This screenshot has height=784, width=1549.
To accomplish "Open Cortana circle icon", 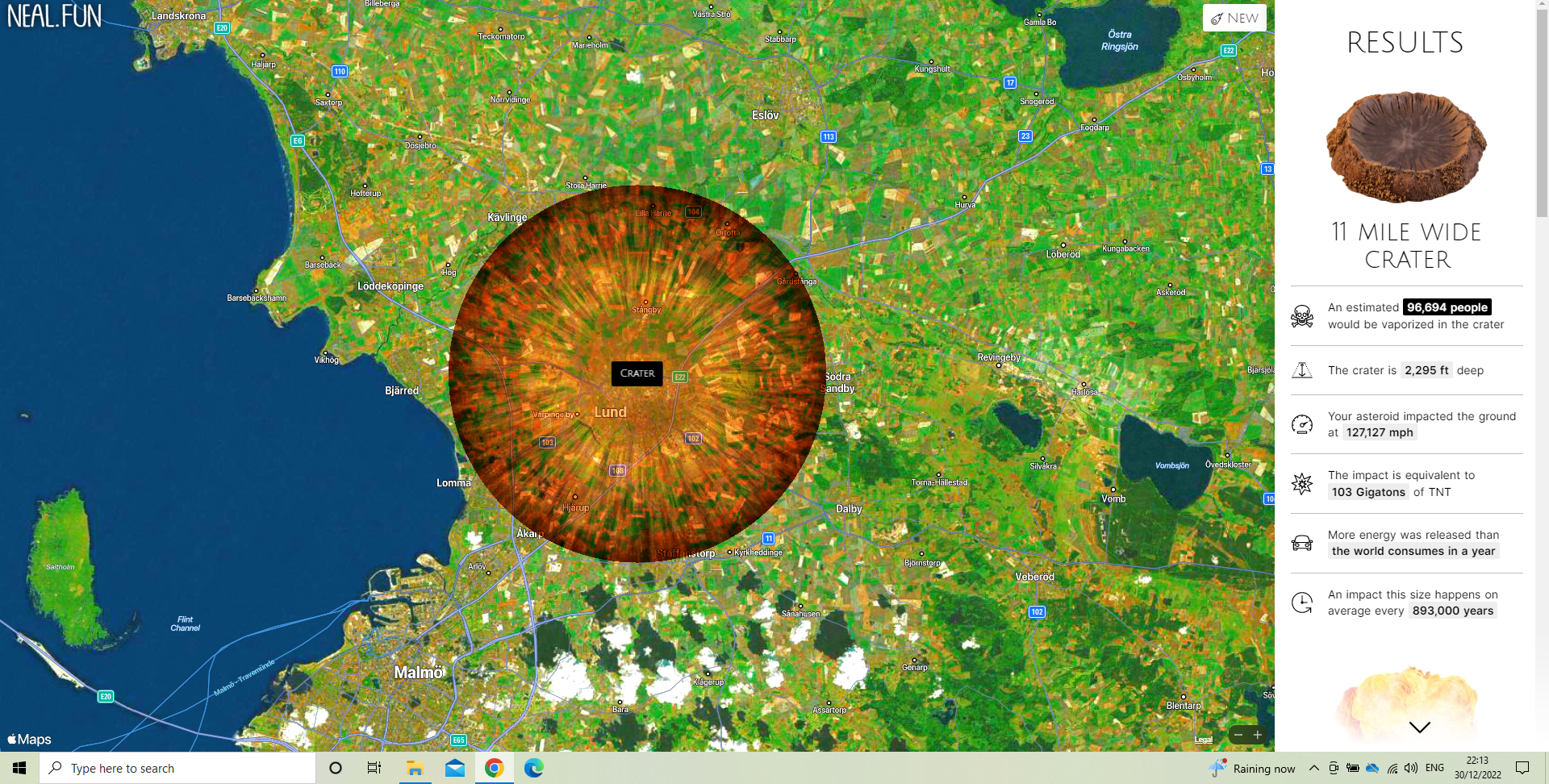I will tap(336, 768).
